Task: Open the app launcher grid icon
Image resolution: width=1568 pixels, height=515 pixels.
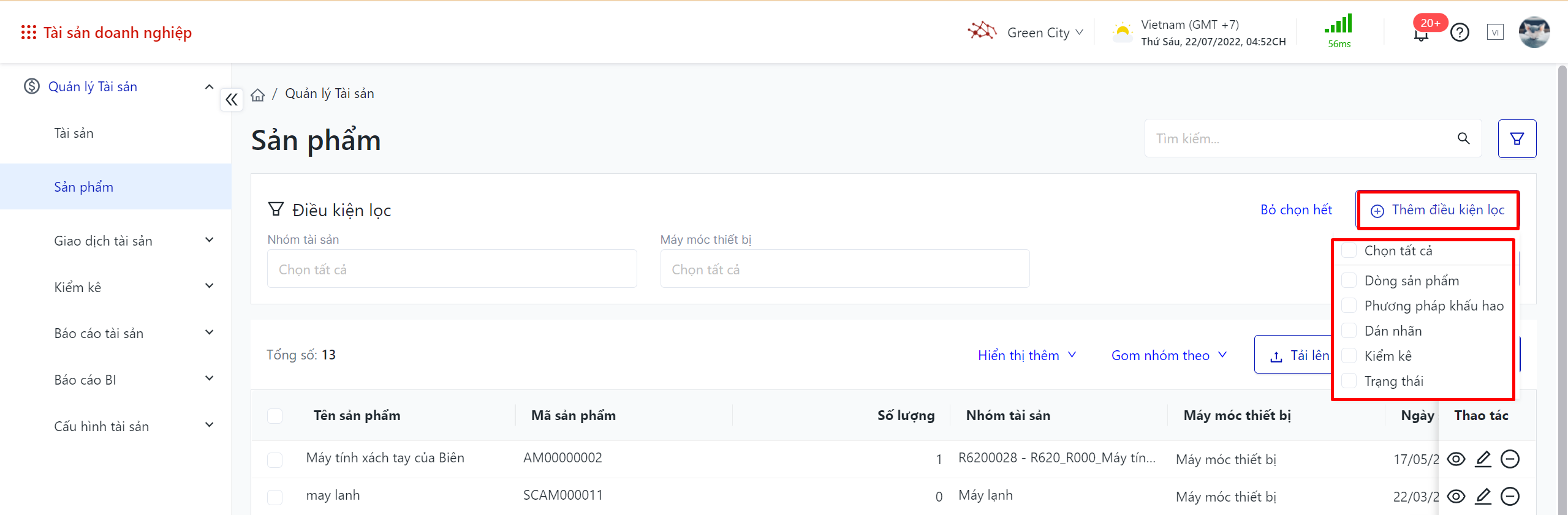Action: [28, 32]
